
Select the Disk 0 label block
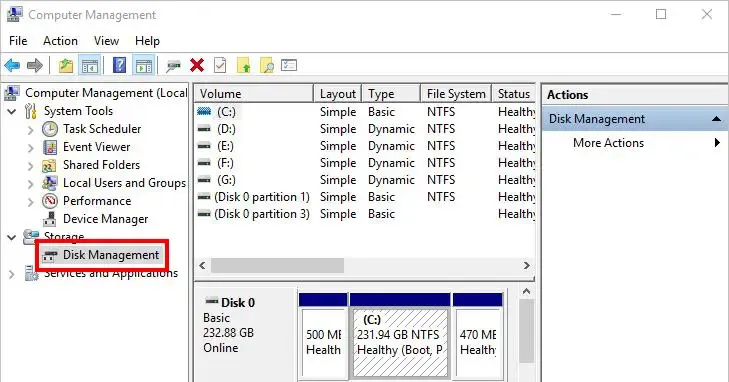coord(245,335)
